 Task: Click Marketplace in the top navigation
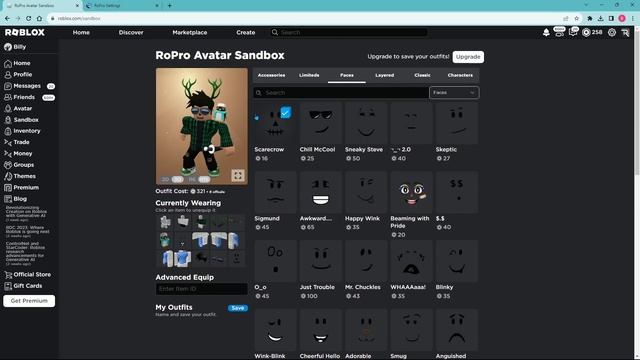[x=189, y=32]
